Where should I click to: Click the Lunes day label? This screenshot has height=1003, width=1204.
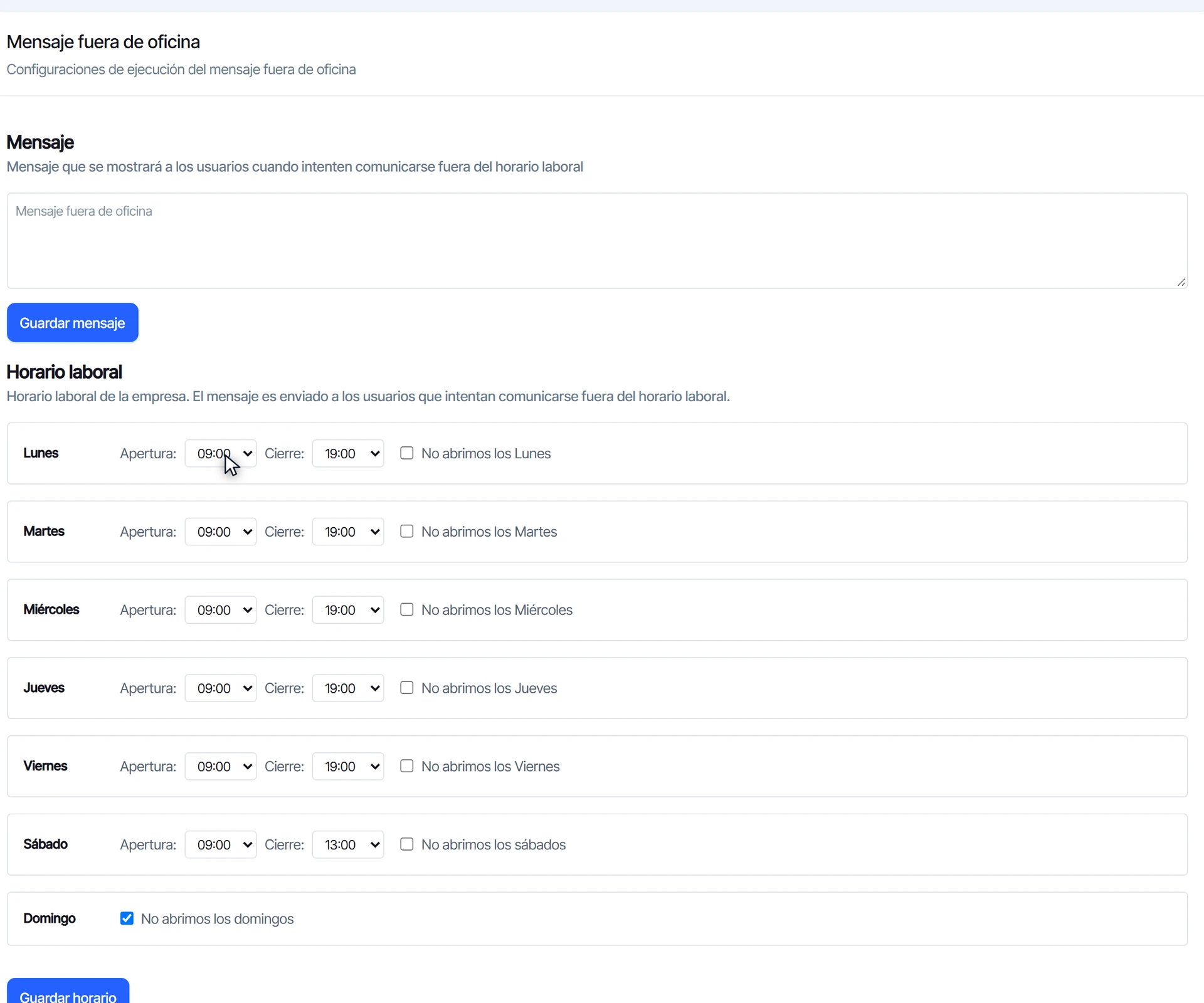click(x=41, y=453)
